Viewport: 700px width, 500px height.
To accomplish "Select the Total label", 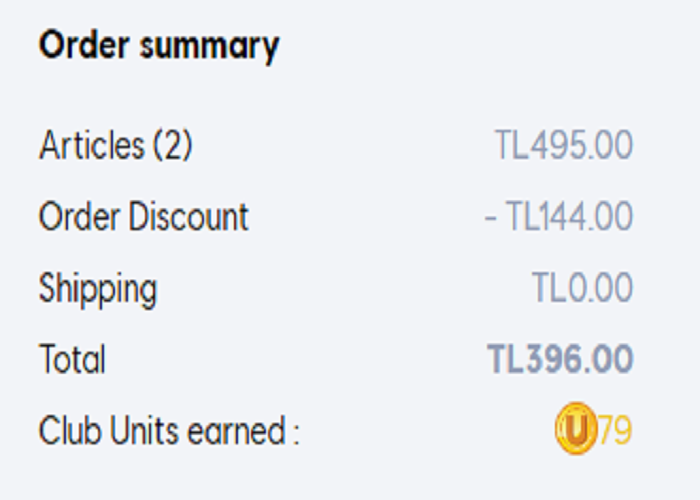I will tap(72, 359).
